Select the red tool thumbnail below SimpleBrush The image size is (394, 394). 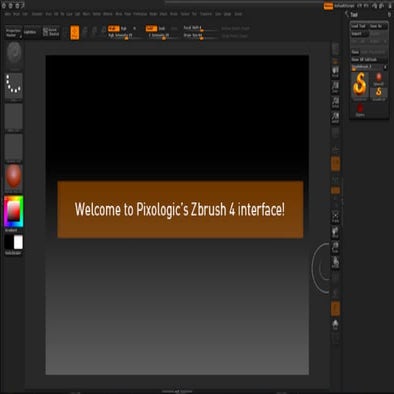360,110
